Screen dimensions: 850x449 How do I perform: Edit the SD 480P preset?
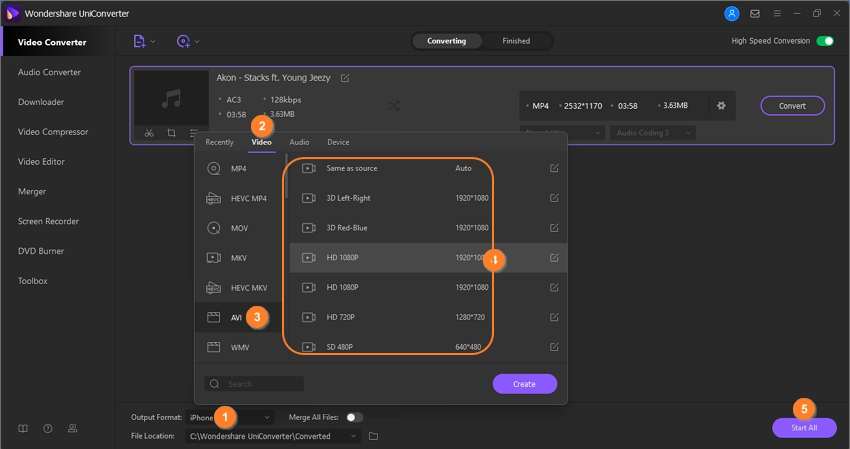pyautogui.click(x=554, y=347)
